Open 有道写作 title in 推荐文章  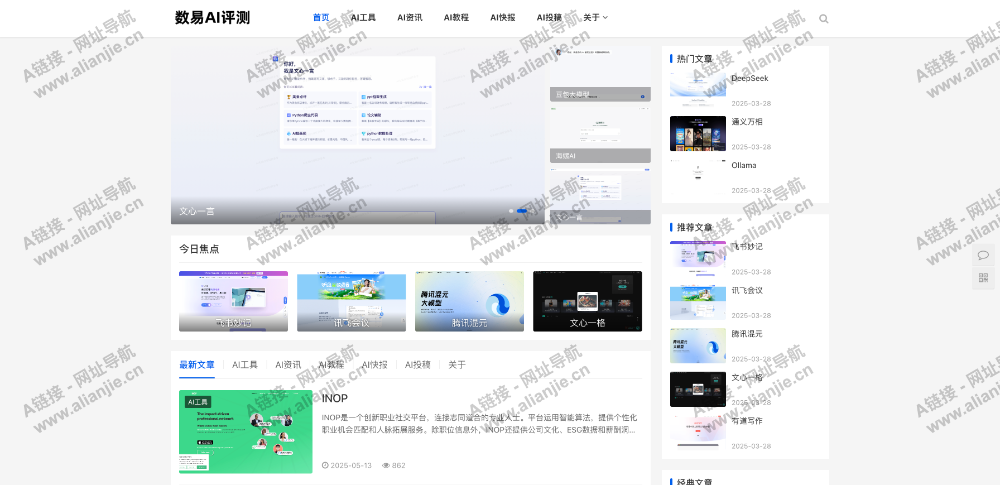[747, 421]
